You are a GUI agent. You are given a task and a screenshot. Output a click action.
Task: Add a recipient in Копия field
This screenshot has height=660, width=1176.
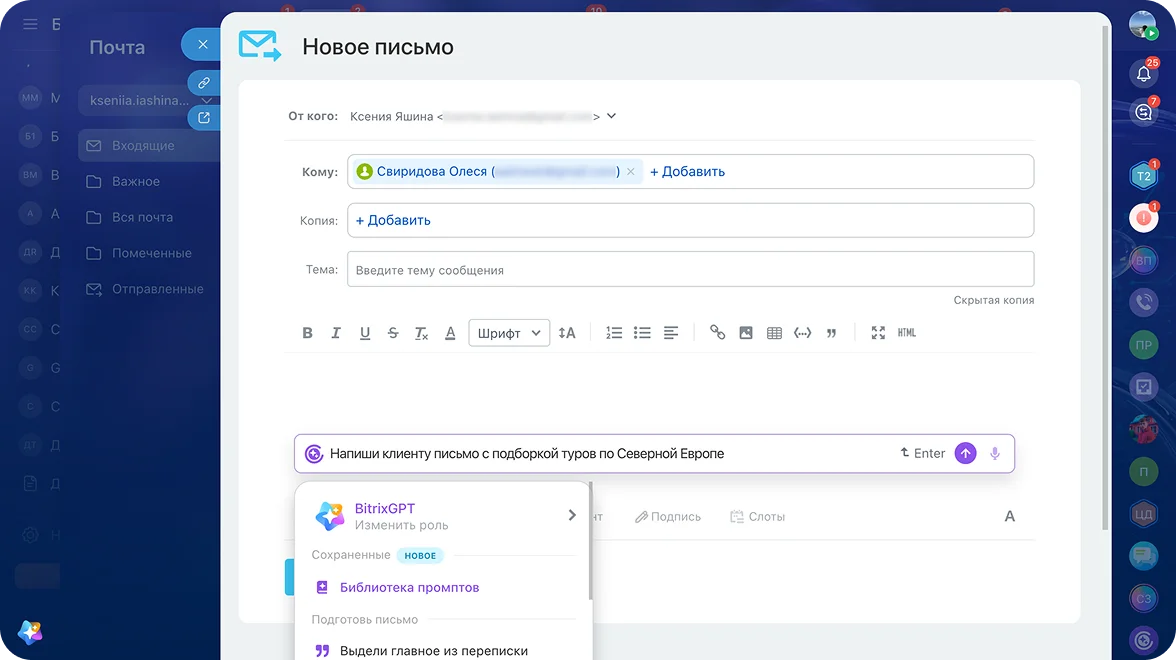click(393, 220)
